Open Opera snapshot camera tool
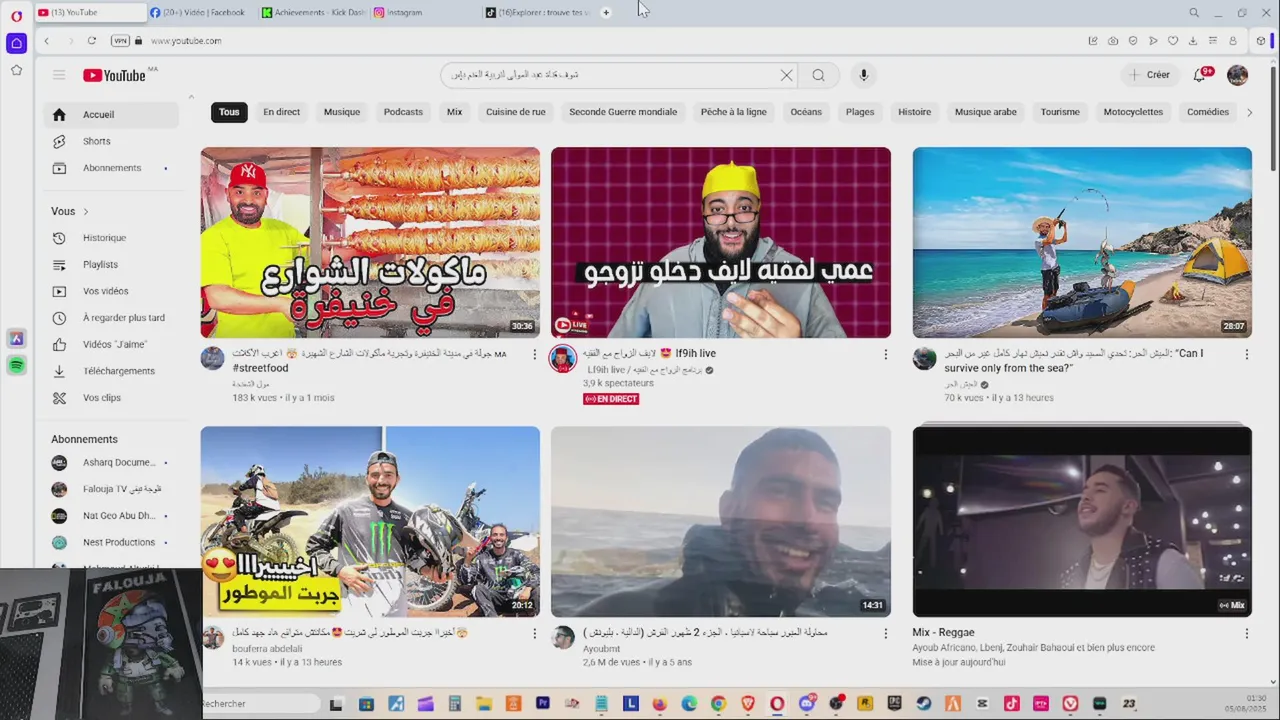Image resolution: width=1280 pixels, height=720 pixels. tap(1113, 41)
